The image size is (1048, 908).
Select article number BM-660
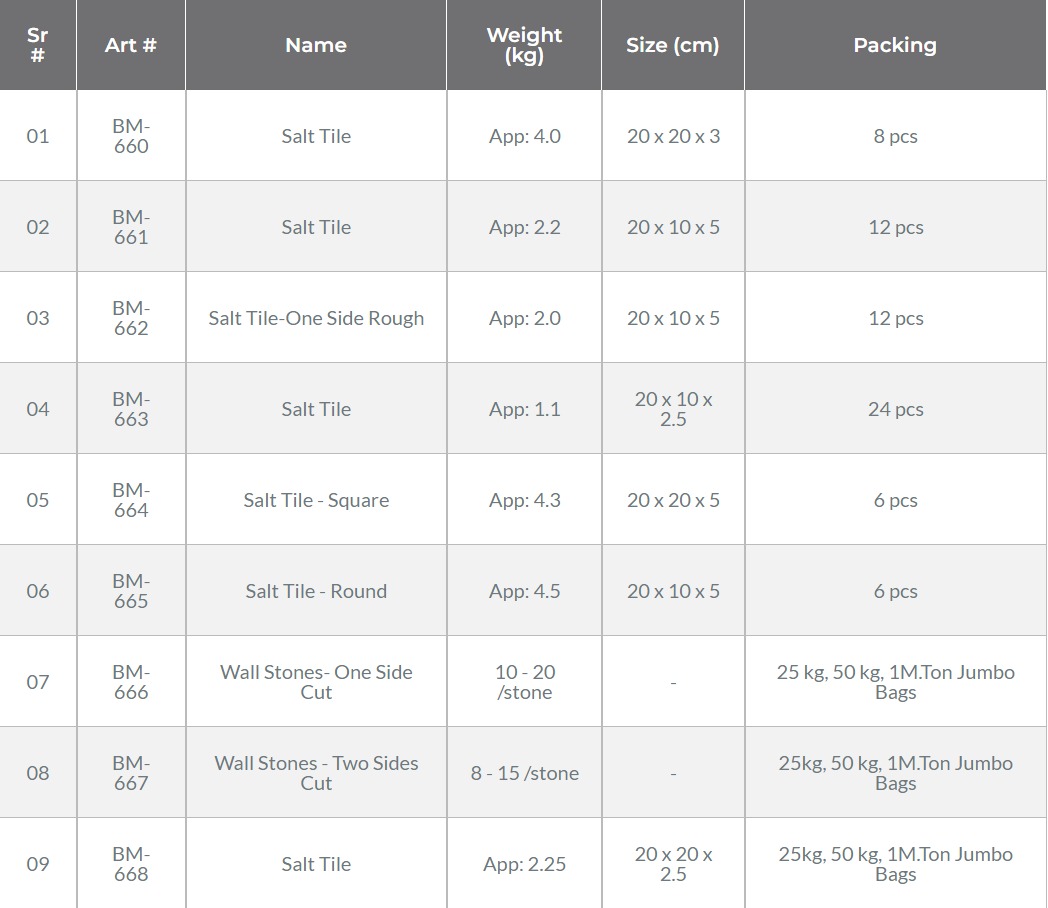click(131, 136)
